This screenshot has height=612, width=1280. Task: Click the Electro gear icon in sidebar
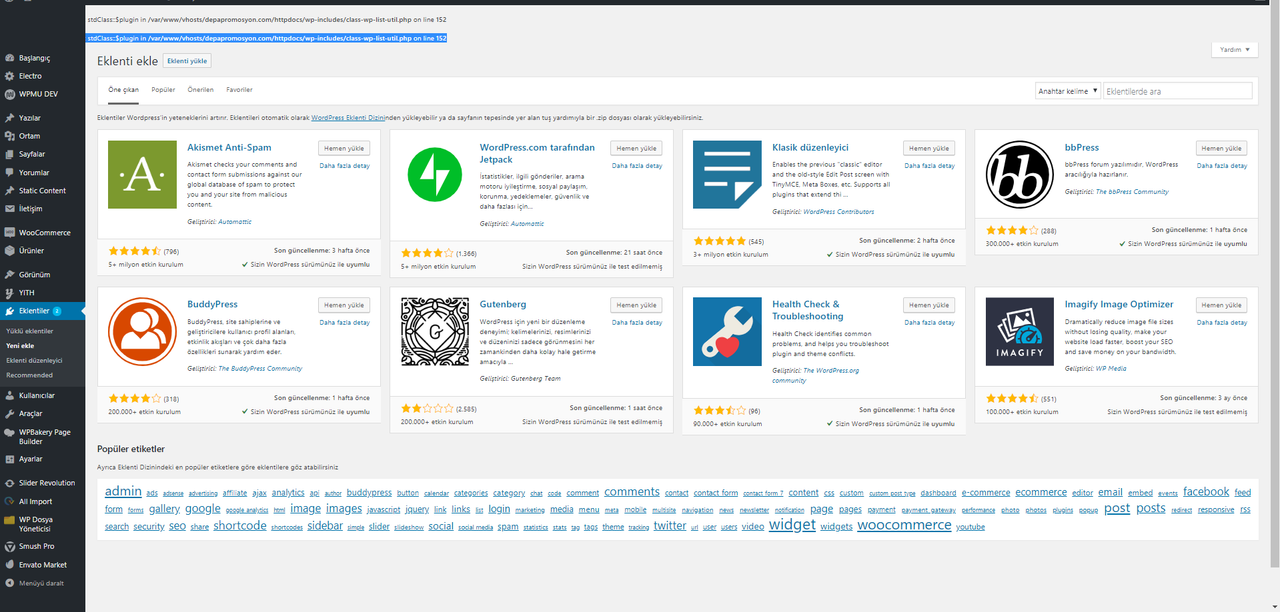[9, 76]
